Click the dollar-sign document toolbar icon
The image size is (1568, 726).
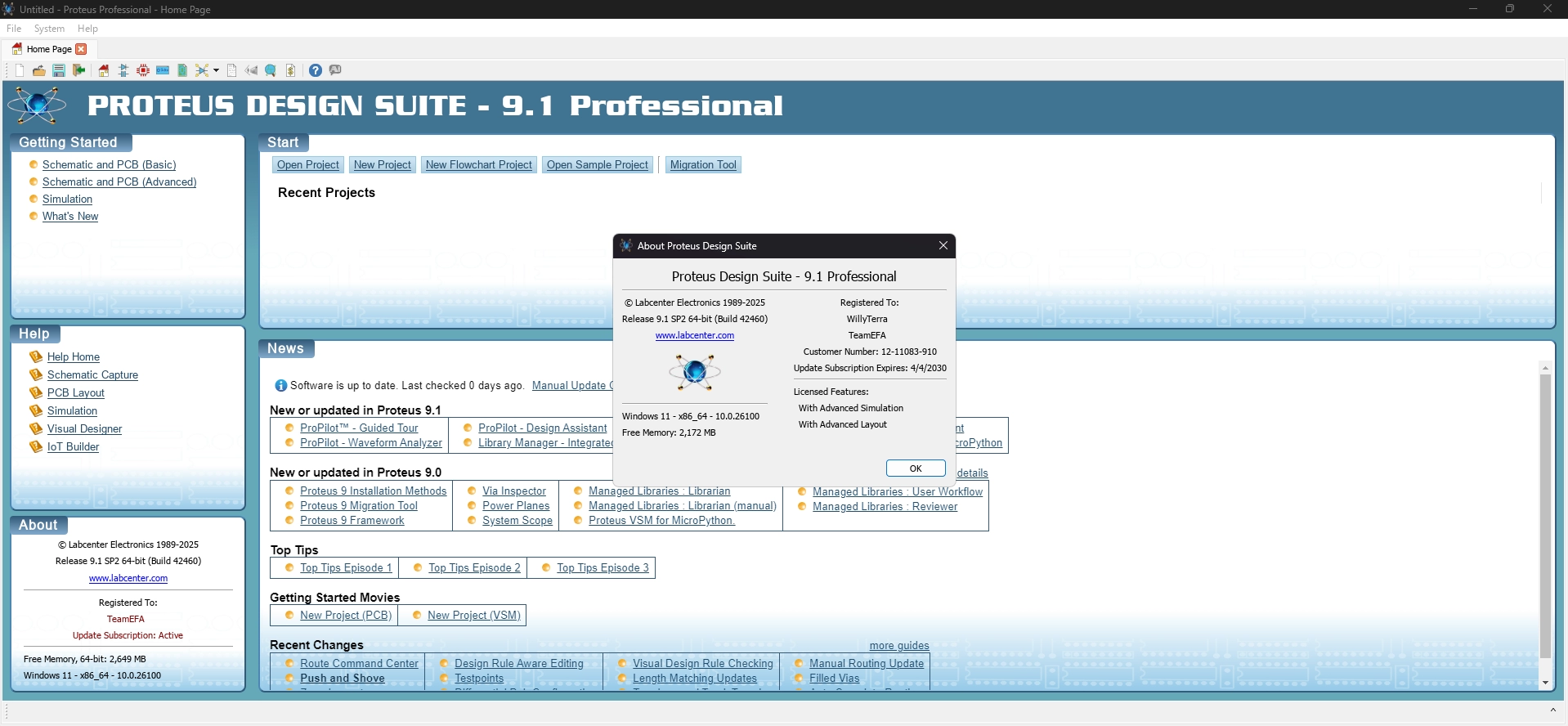(x=290, y=70)
